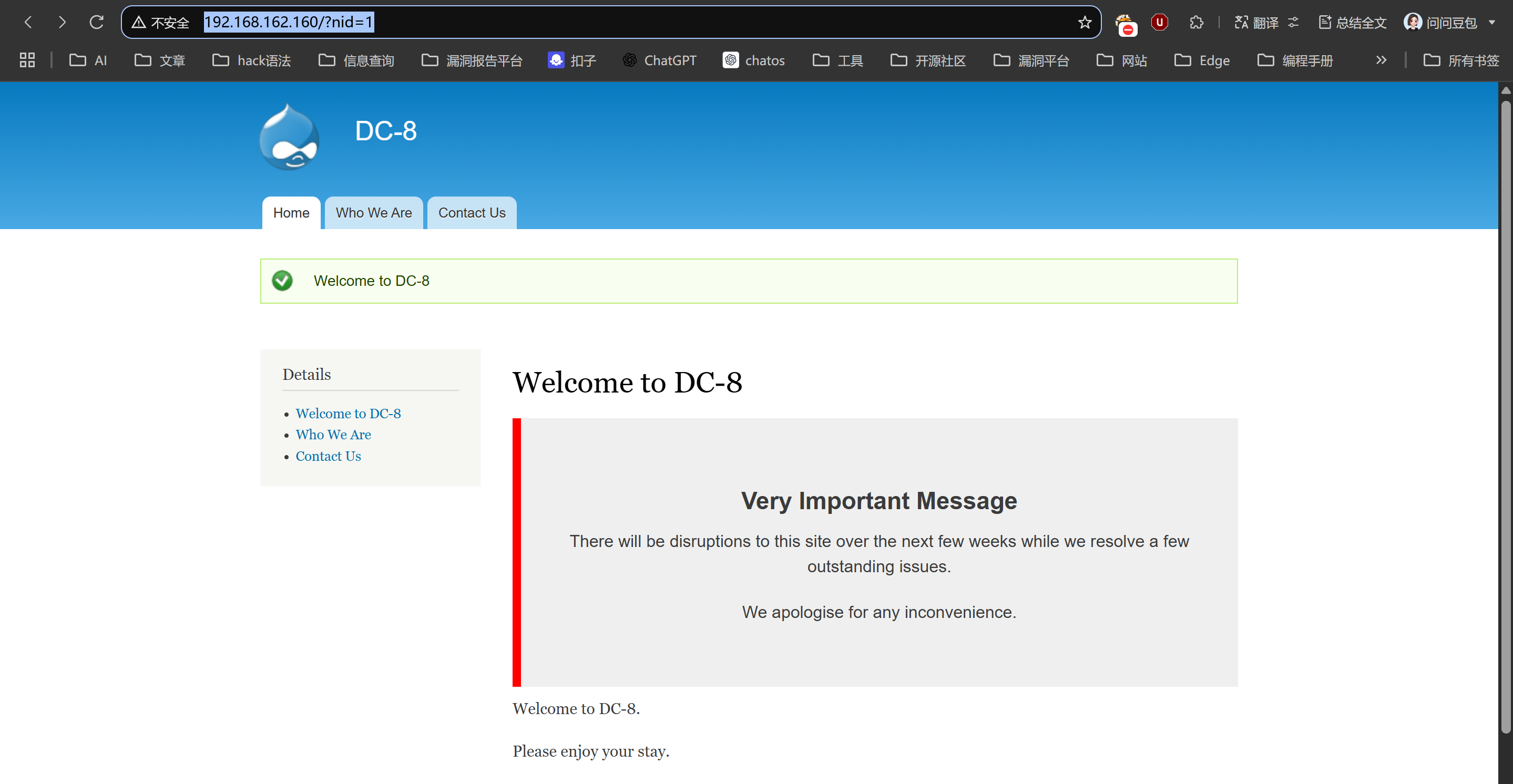Bookmark this page with star icon
This screenshot has height=784, width=1513.
click(1084, 22)
